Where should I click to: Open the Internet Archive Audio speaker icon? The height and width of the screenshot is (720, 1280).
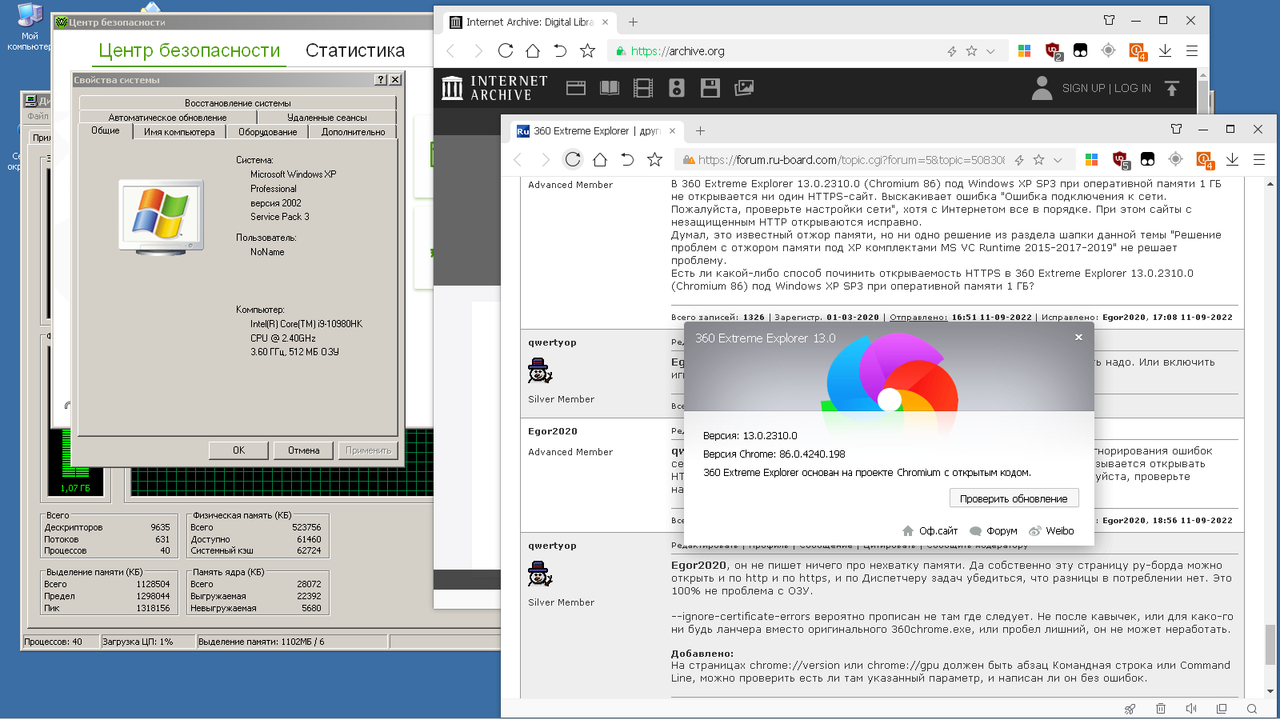[x=676, y=88]
